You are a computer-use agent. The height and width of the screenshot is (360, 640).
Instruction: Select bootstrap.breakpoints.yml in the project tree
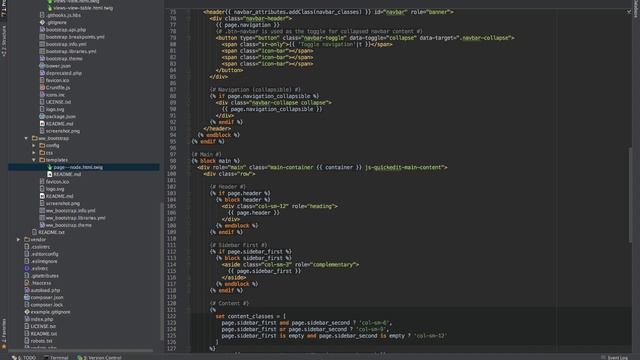tap(75, 37)
